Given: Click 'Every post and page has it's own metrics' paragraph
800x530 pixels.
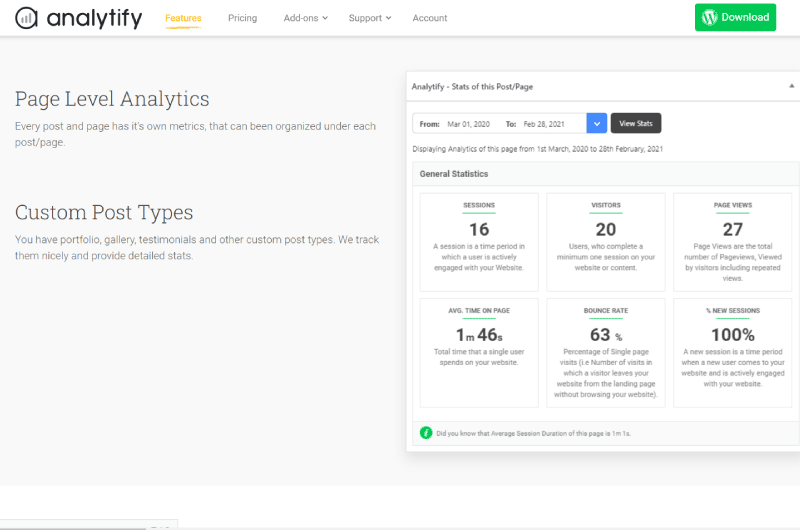Looking at the screenshot, I should 195,134.
